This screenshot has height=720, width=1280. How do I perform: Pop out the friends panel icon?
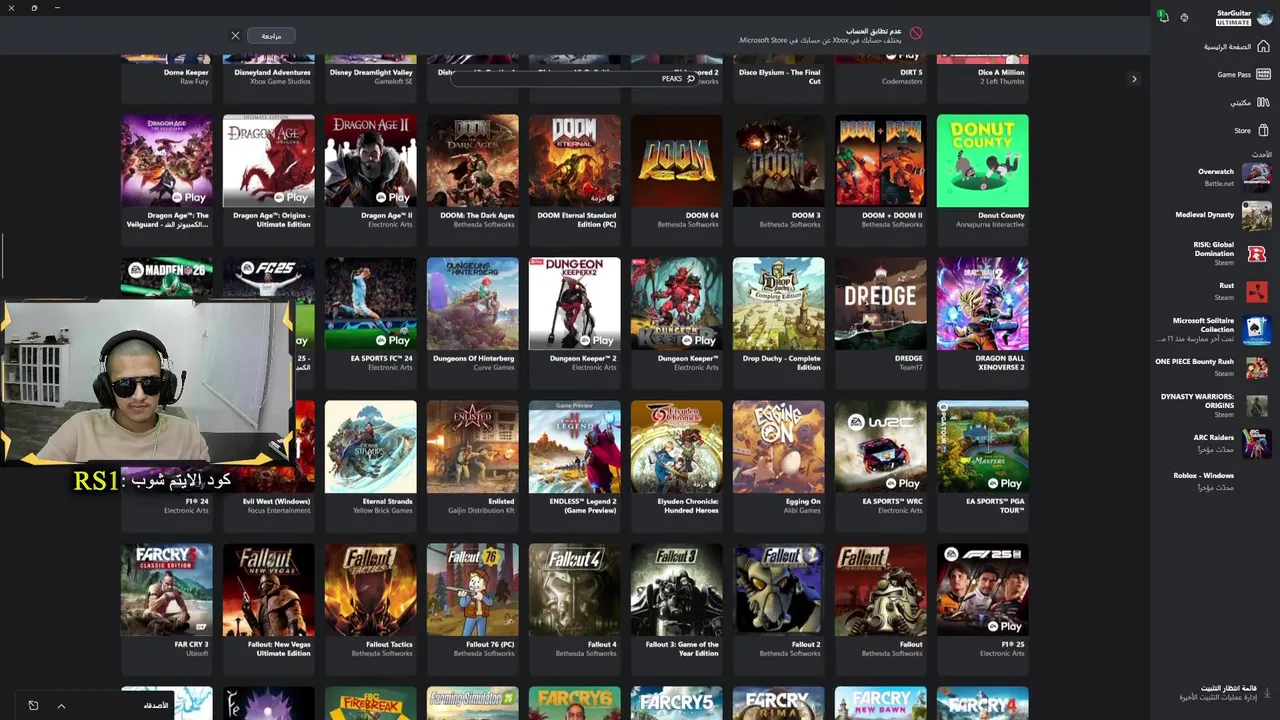pos(33,706)
